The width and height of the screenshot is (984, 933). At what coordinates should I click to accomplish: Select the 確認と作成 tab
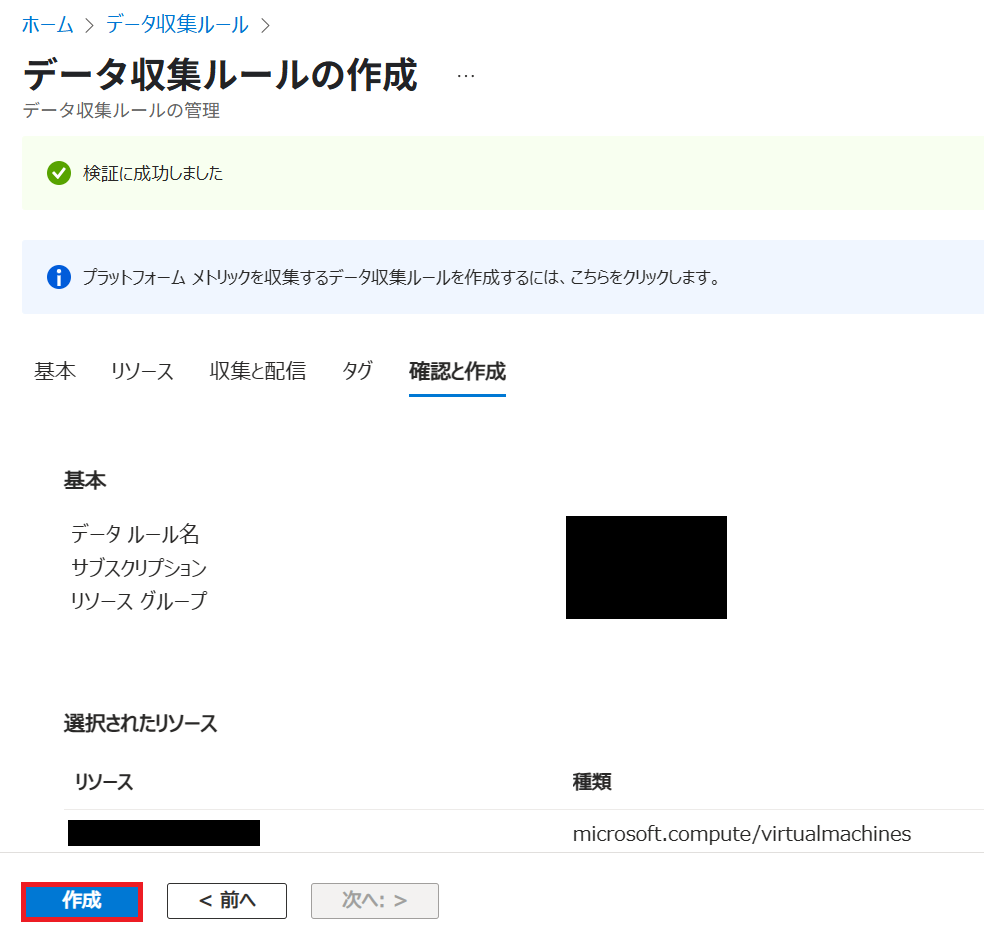point(457,371)
